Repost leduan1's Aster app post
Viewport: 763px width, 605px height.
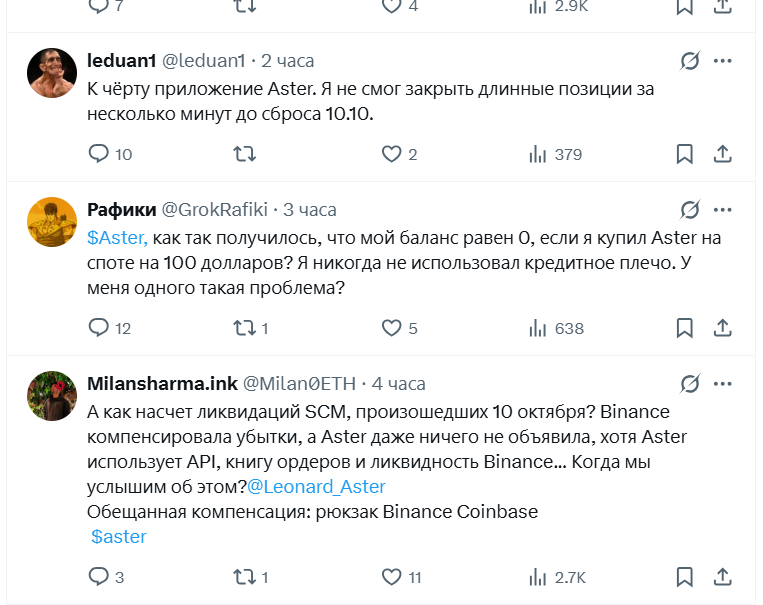coord(244,154)
